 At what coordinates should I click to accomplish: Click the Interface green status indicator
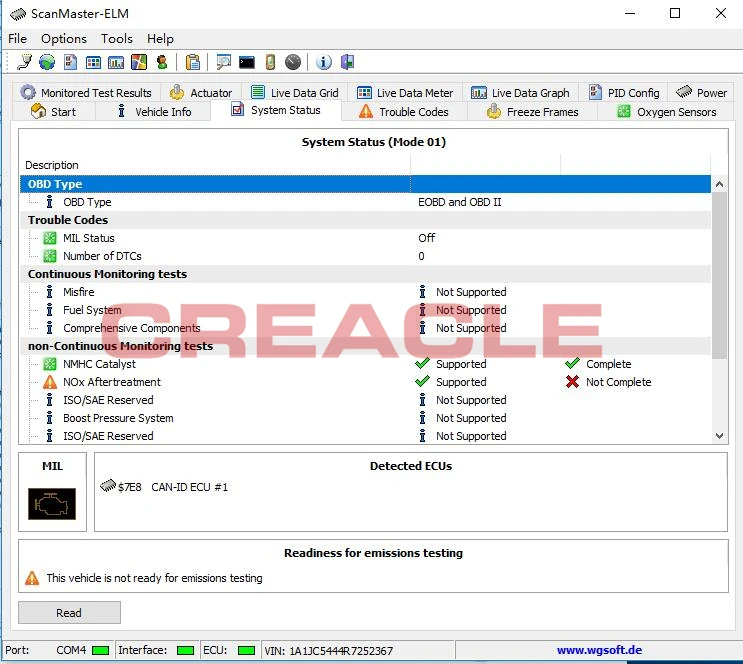[185, 650]
